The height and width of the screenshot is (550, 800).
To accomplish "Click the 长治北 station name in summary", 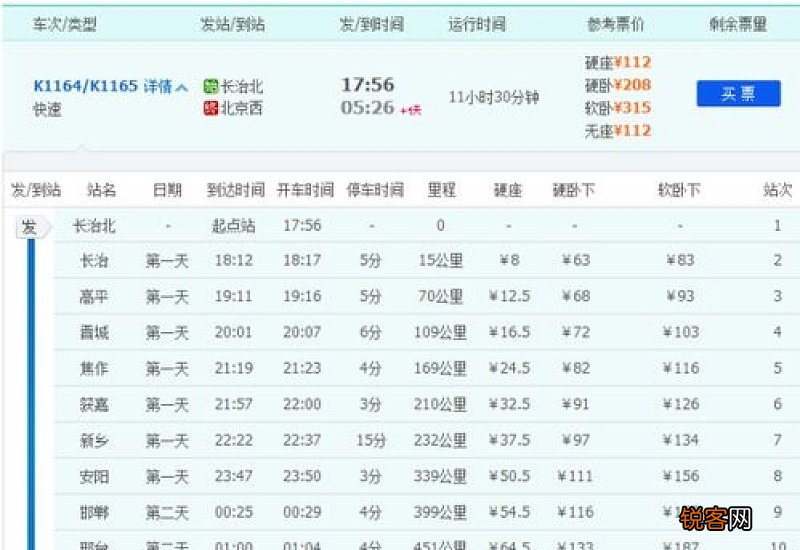I will (x=242, y=86).
